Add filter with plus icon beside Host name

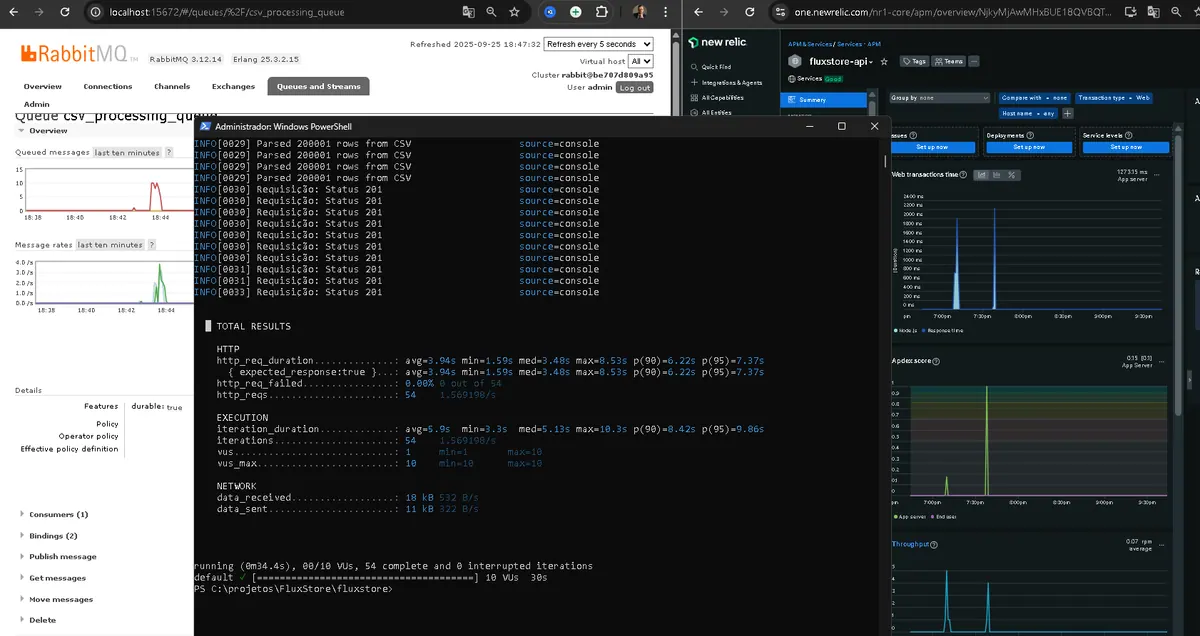[1068, 113]
